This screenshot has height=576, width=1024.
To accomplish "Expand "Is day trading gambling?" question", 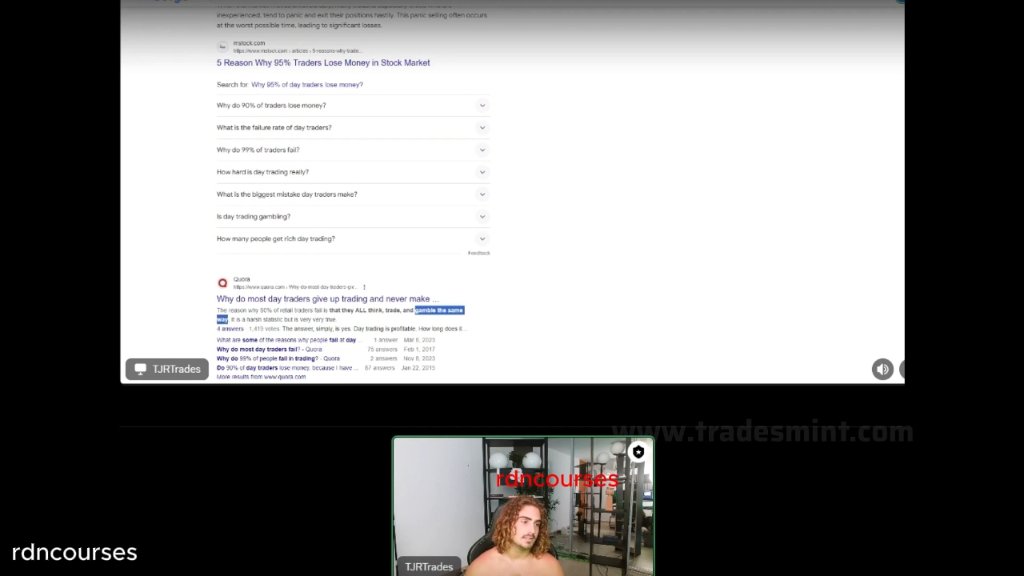I will point(353,216).
